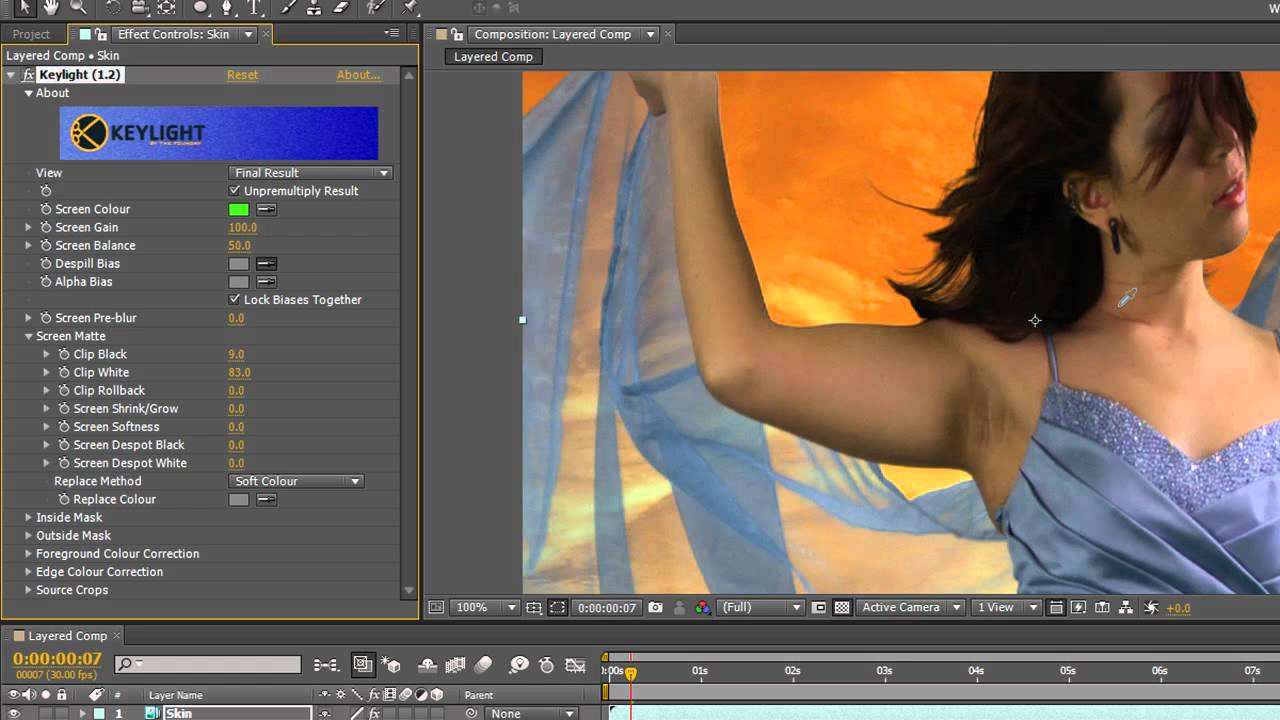Toggle mask and shape path visibility
The width and height of the screenshot is (1280, 720).
(557, 607)
